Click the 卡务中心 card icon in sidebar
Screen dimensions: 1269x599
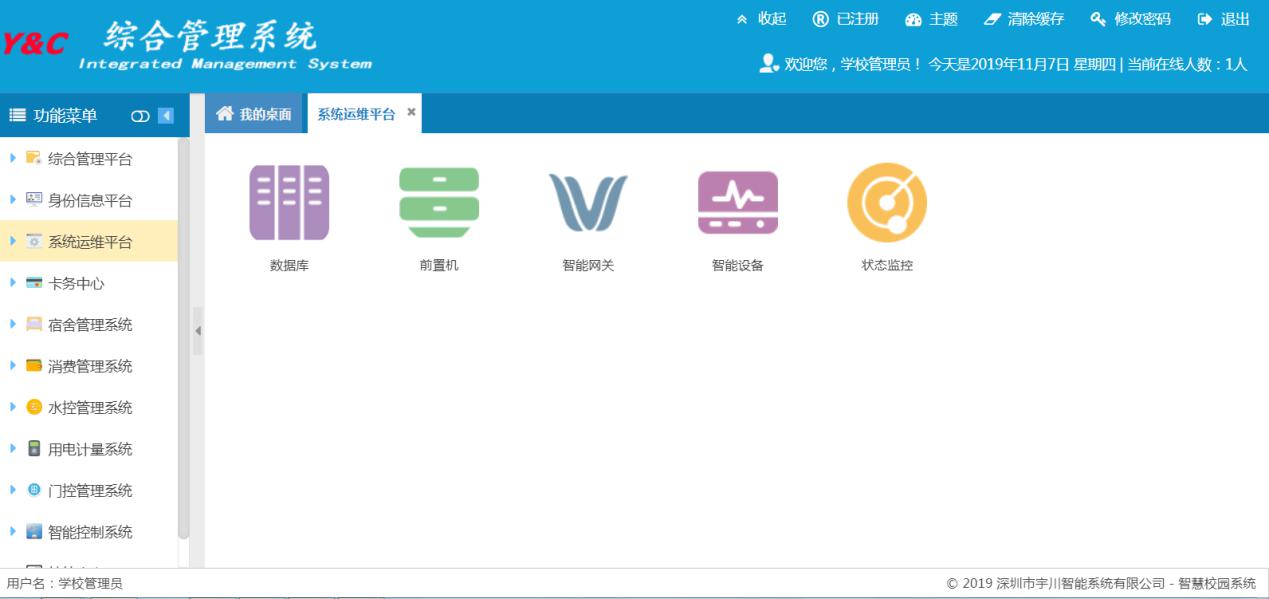click(34, 283)
